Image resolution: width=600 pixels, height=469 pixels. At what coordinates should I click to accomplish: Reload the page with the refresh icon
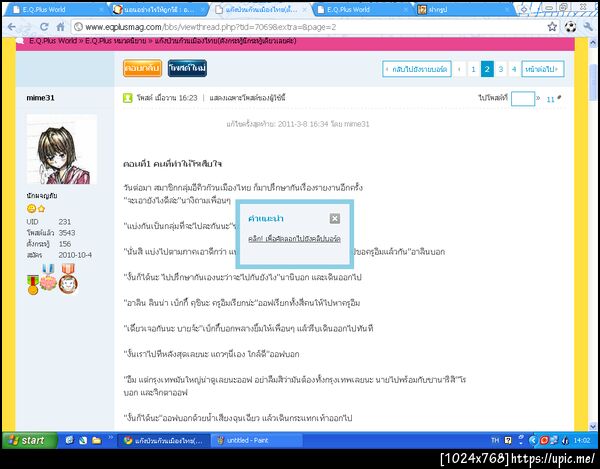[x=44, y=27]
